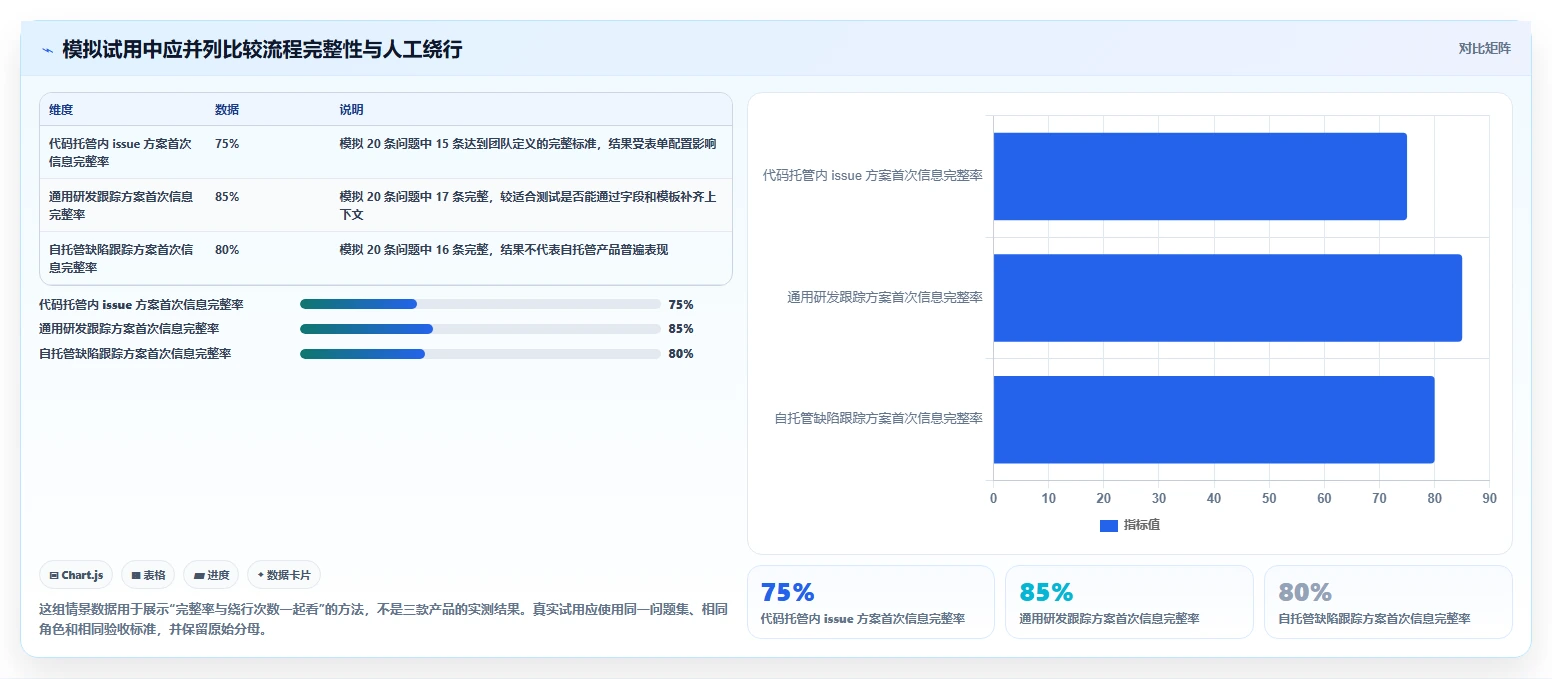Click description 模拟 20 条问题中 15 条达到团队定义

click(x=528, y=144)
